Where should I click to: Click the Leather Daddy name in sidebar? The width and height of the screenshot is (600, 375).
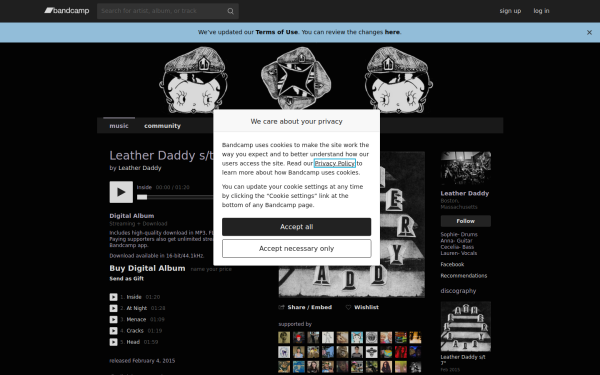coord(465,194)
